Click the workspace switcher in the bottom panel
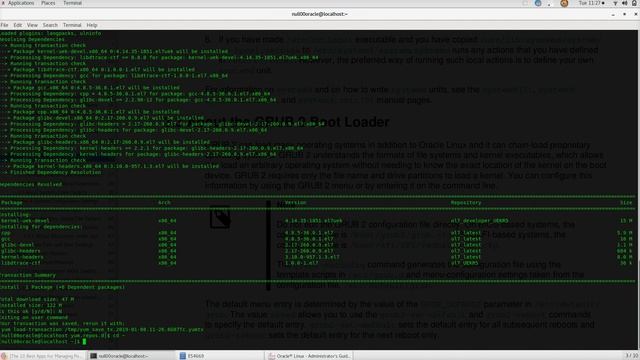Screen dimensions: 640x360 coord(631,356)
